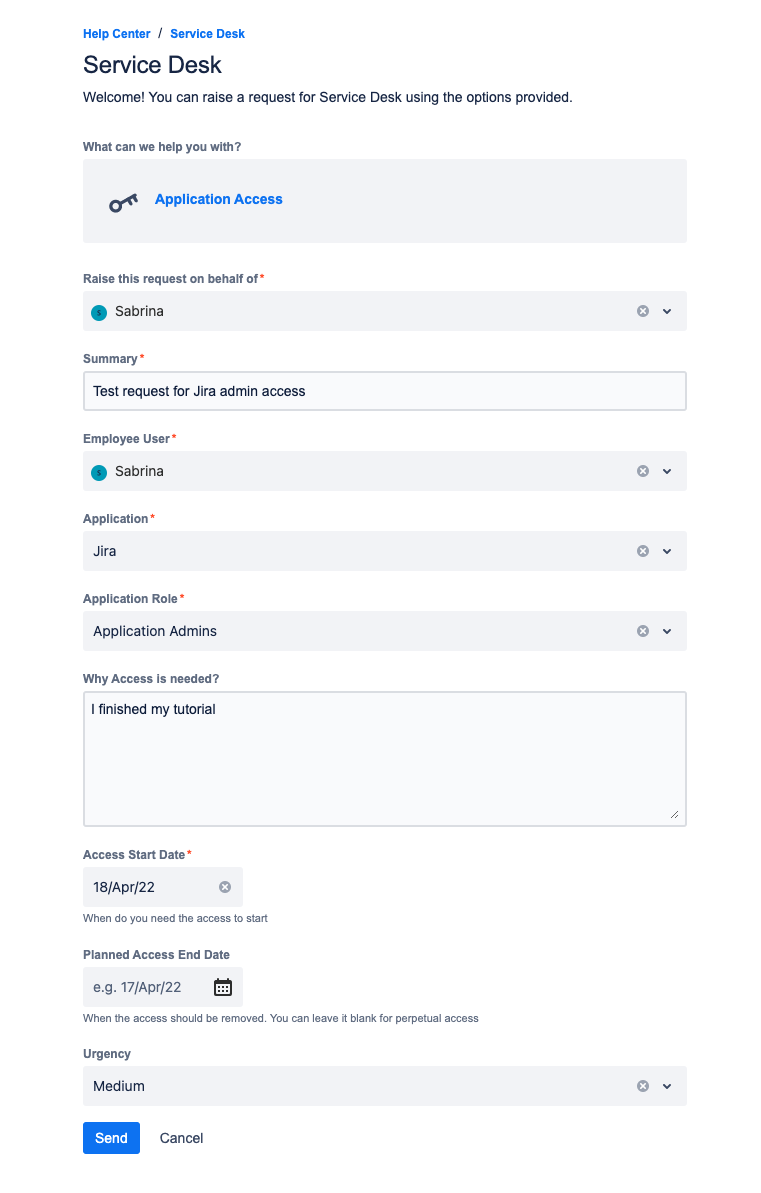Click the clear icon on Access Start Date
This screenshot has height=1193, width=761.
point(225,886)
